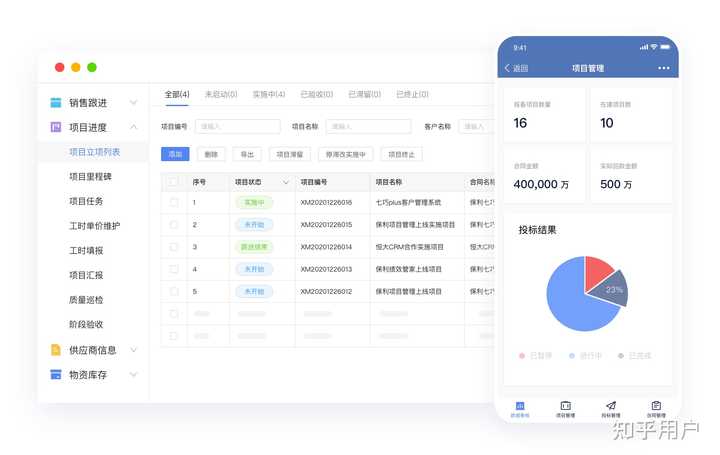Image resolution: width=720 pixels, height=455 pixels.
Task: Click the 项目终止 button
Action: coord(401,154)
